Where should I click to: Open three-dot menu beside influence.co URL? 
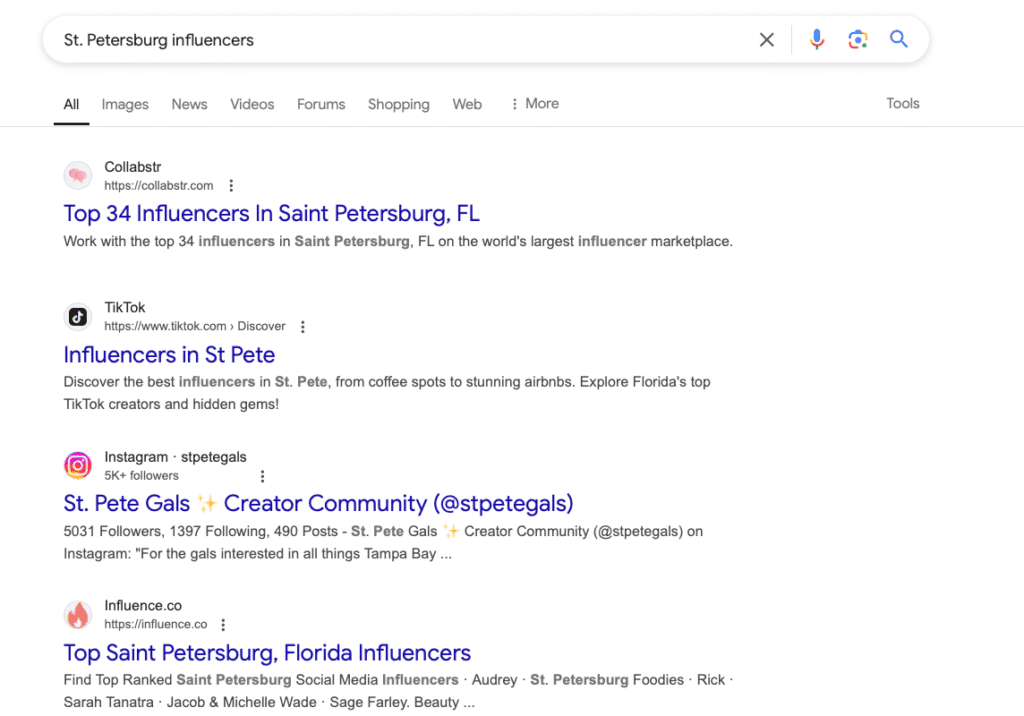point(223,625)
